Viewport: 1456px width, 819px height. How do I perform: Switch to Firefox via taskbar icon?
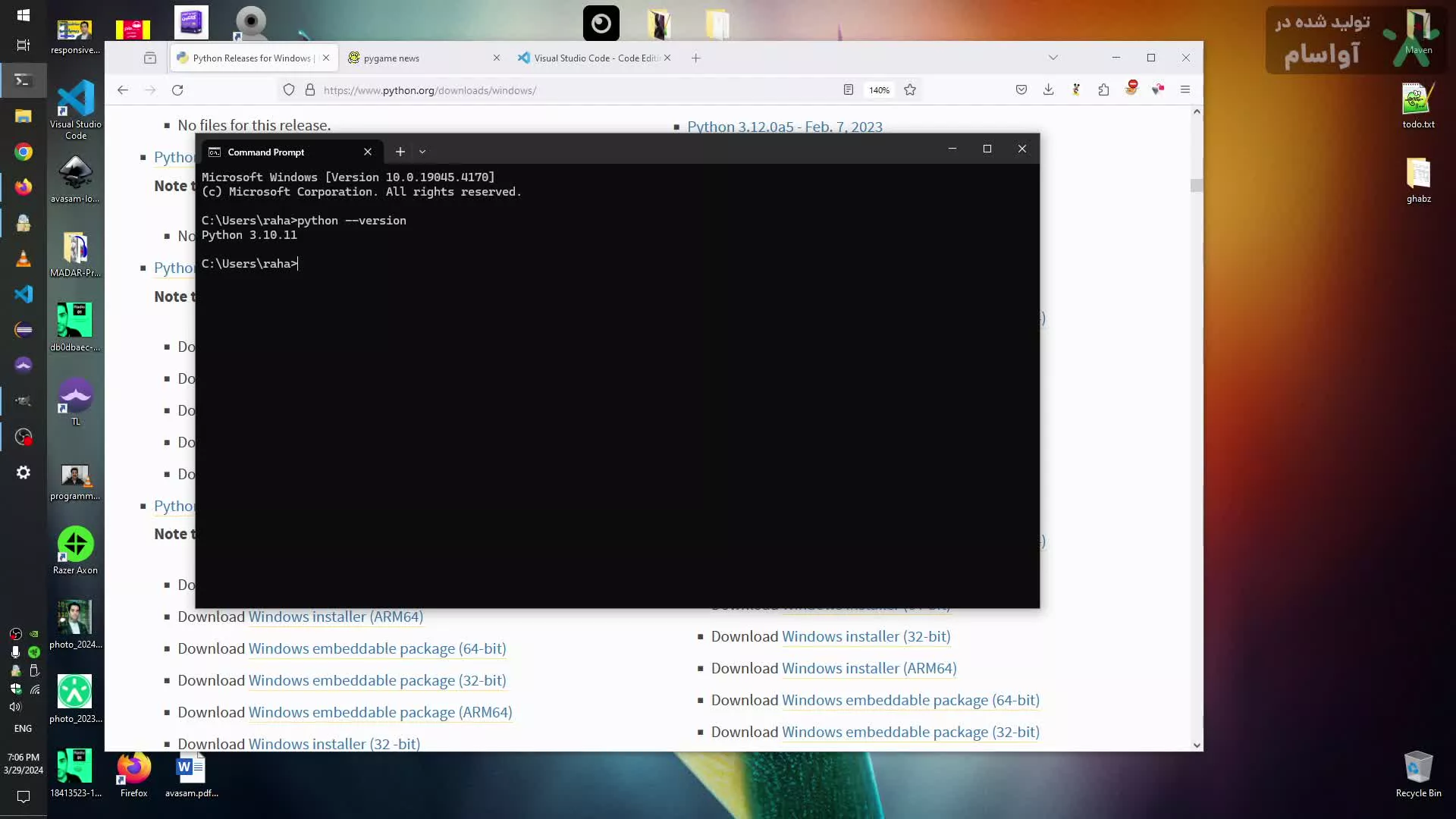click(24, 187)
